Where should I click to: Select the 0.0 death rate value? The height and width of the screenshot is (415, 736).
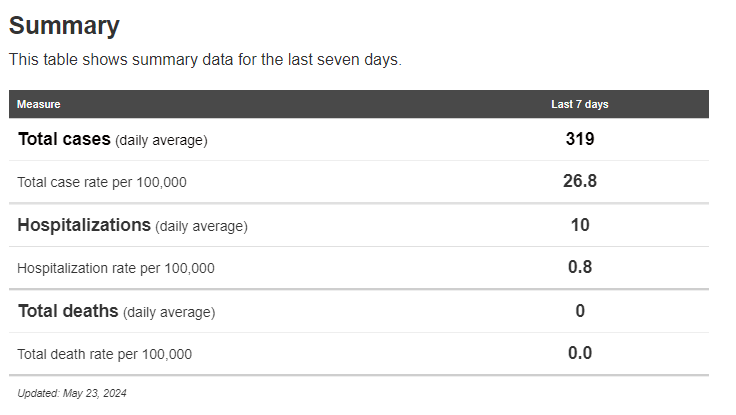point(580,353)
